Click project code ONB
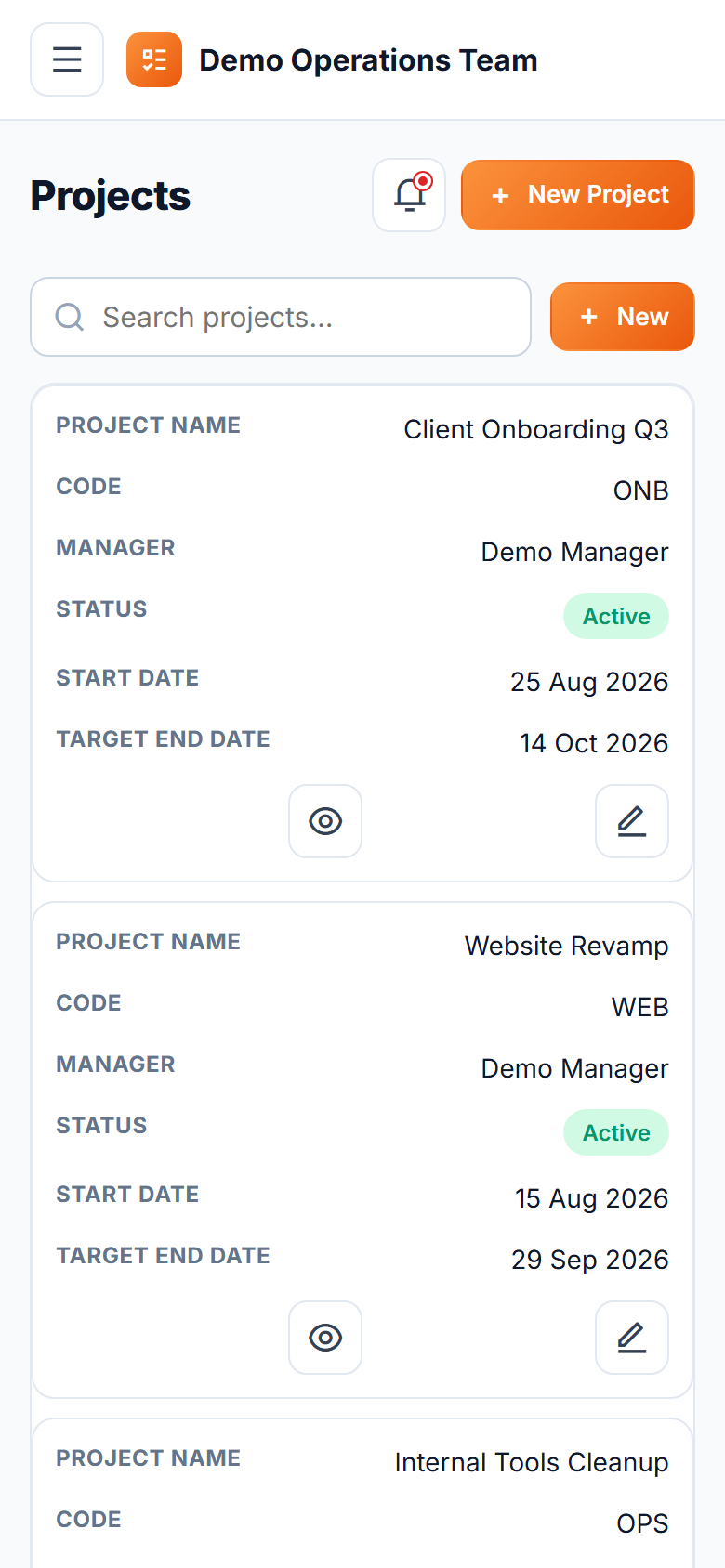The height and width of the screenshot is (1568, 725). (x=641, y=490)
